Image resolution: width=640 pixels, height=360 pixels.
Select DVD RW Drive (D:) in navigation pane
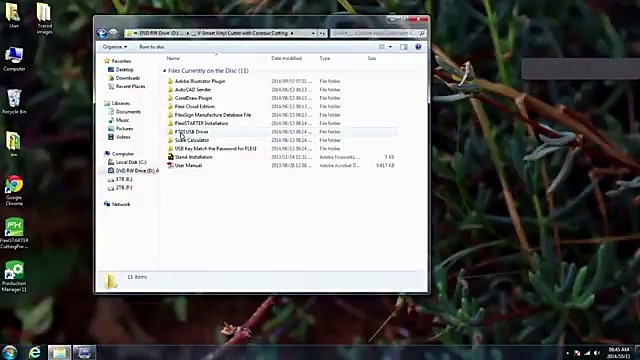[x=133, y=171]
